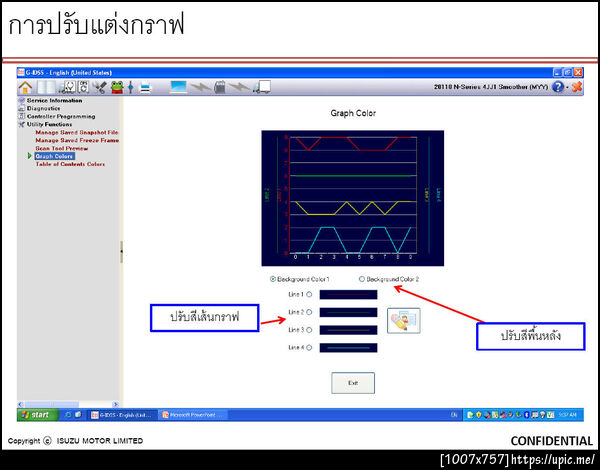Image resolution: width=600 pixels, height=470 pixels.
Task: Click the vehicle label 2010 N-Series 4JJ1
Action: pos(491,87)
